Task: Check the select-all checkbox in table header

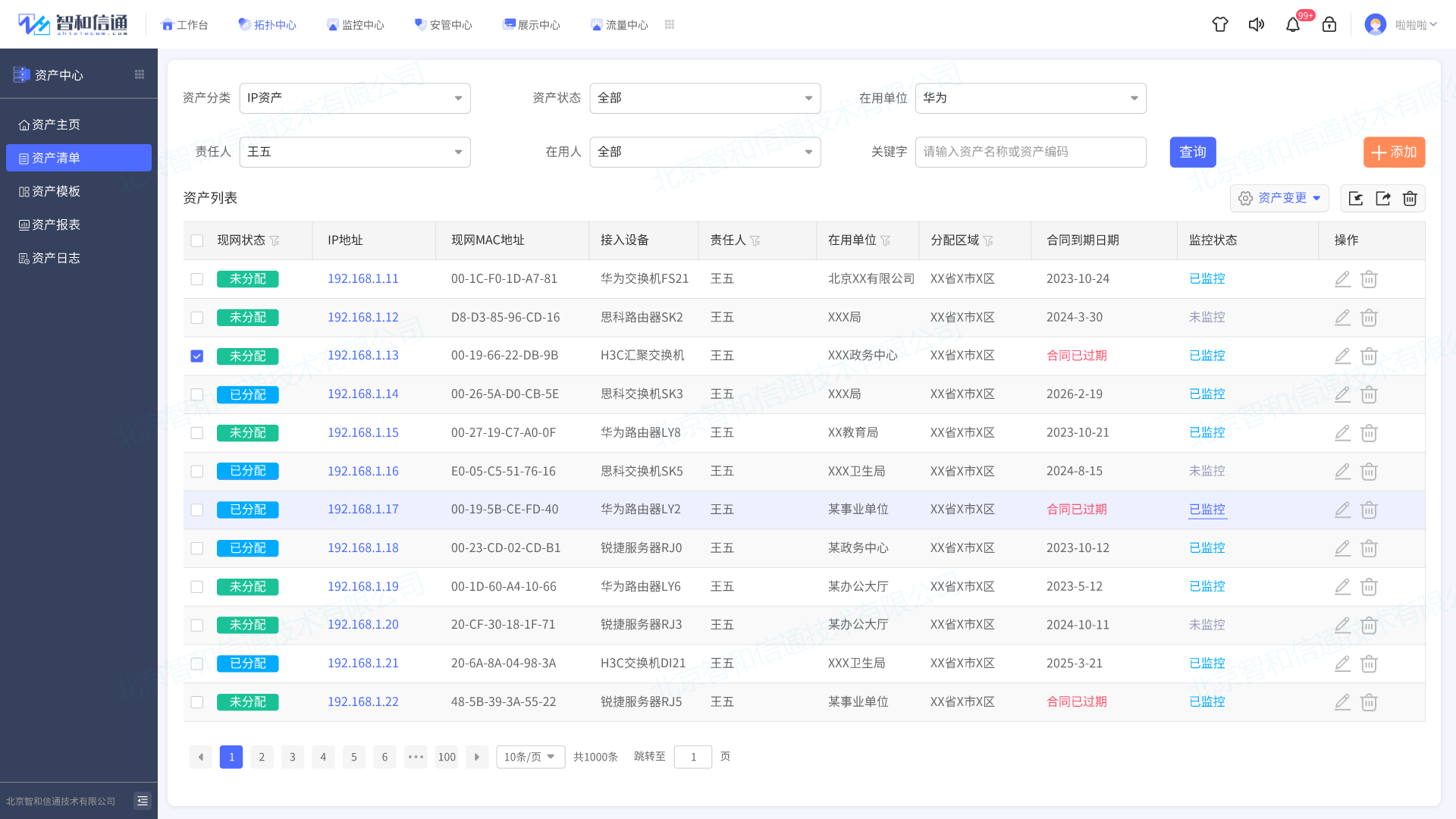Action: pyautogui.click(x=197, y=240)
